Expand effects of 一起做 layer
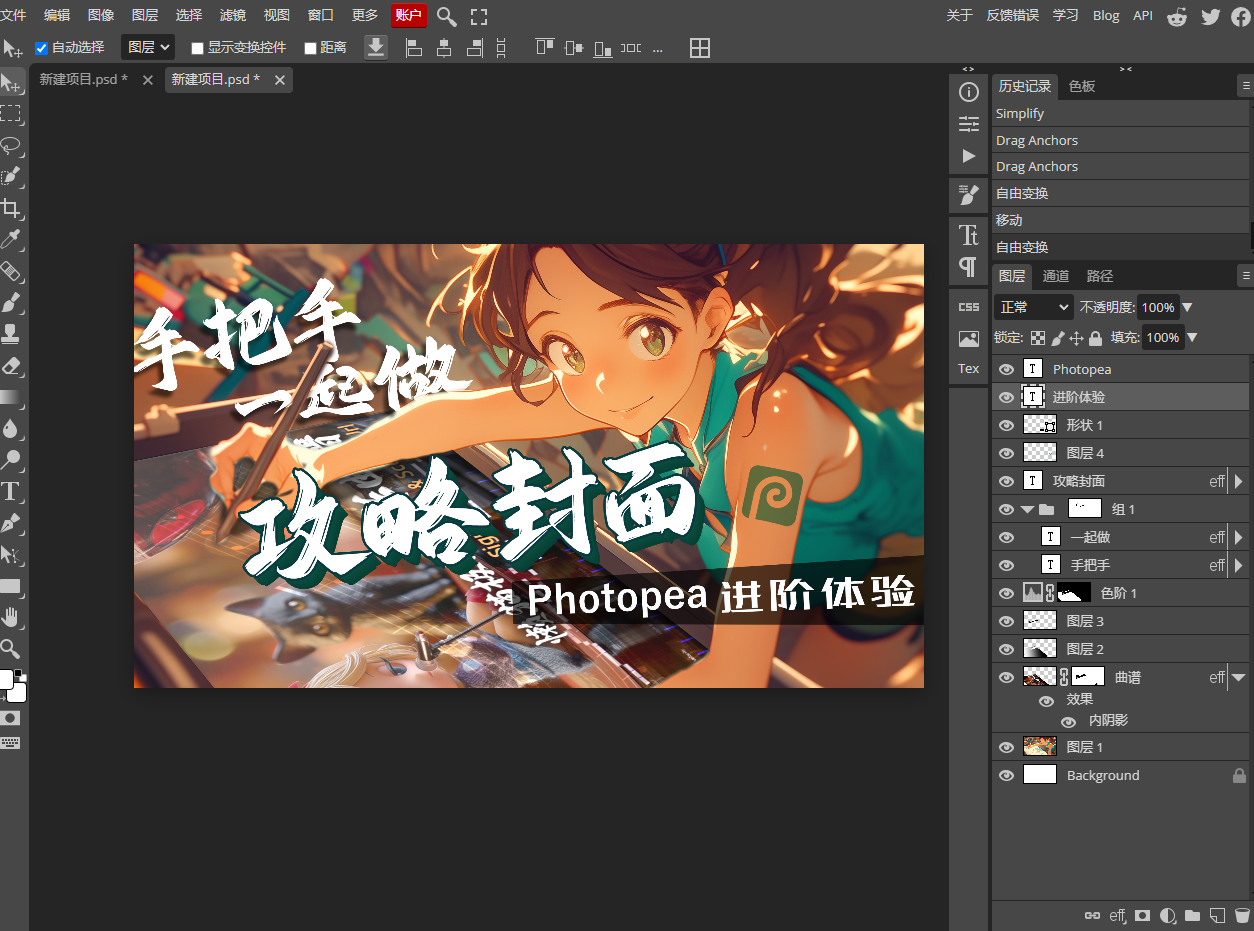 tap(1239, 537)
